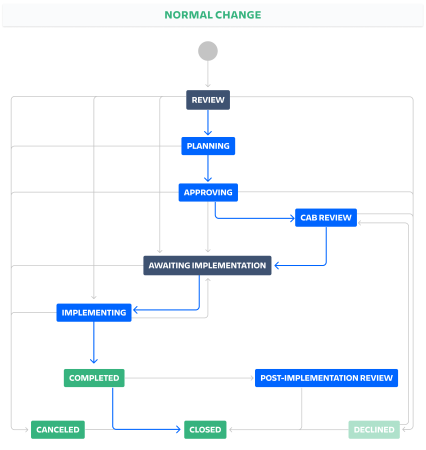Select the PLANNING status node
Screen dimensions: 426x450
click(208, 146)
